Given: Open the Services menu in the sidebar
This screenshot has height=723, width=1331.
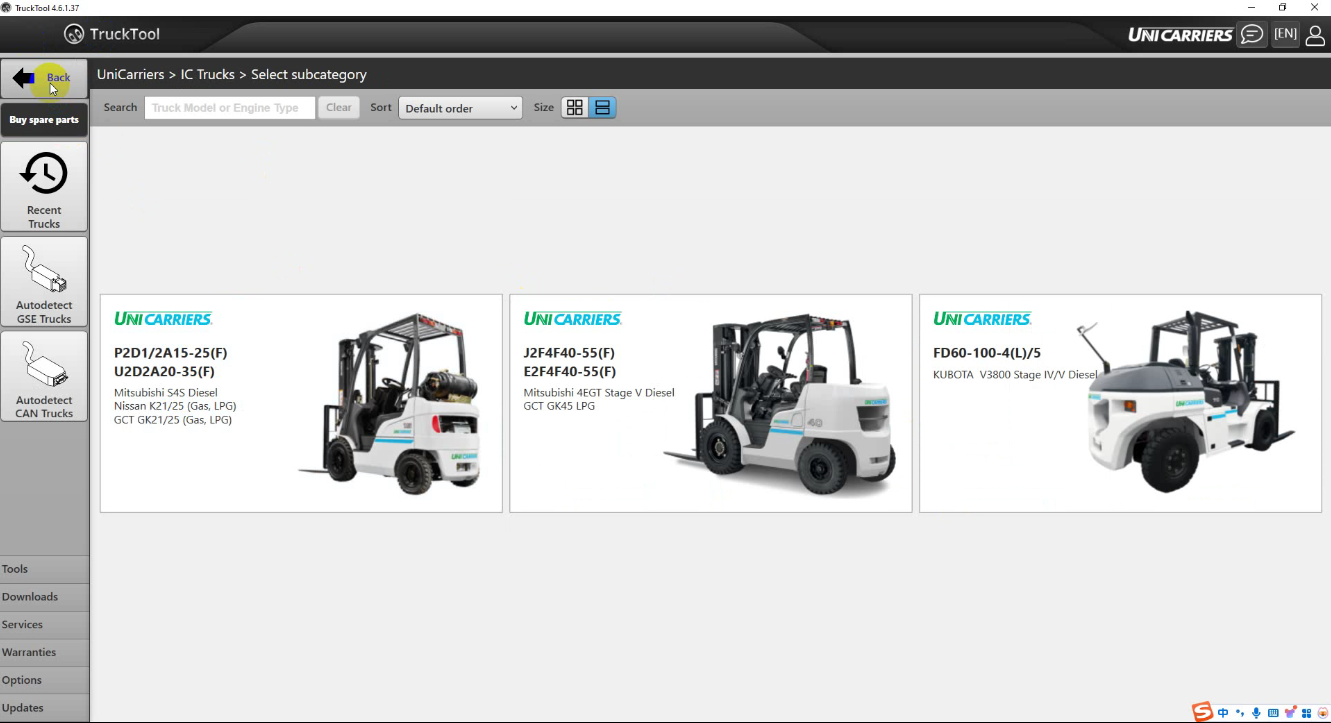Looking at the screenshot, I should 44,625.
